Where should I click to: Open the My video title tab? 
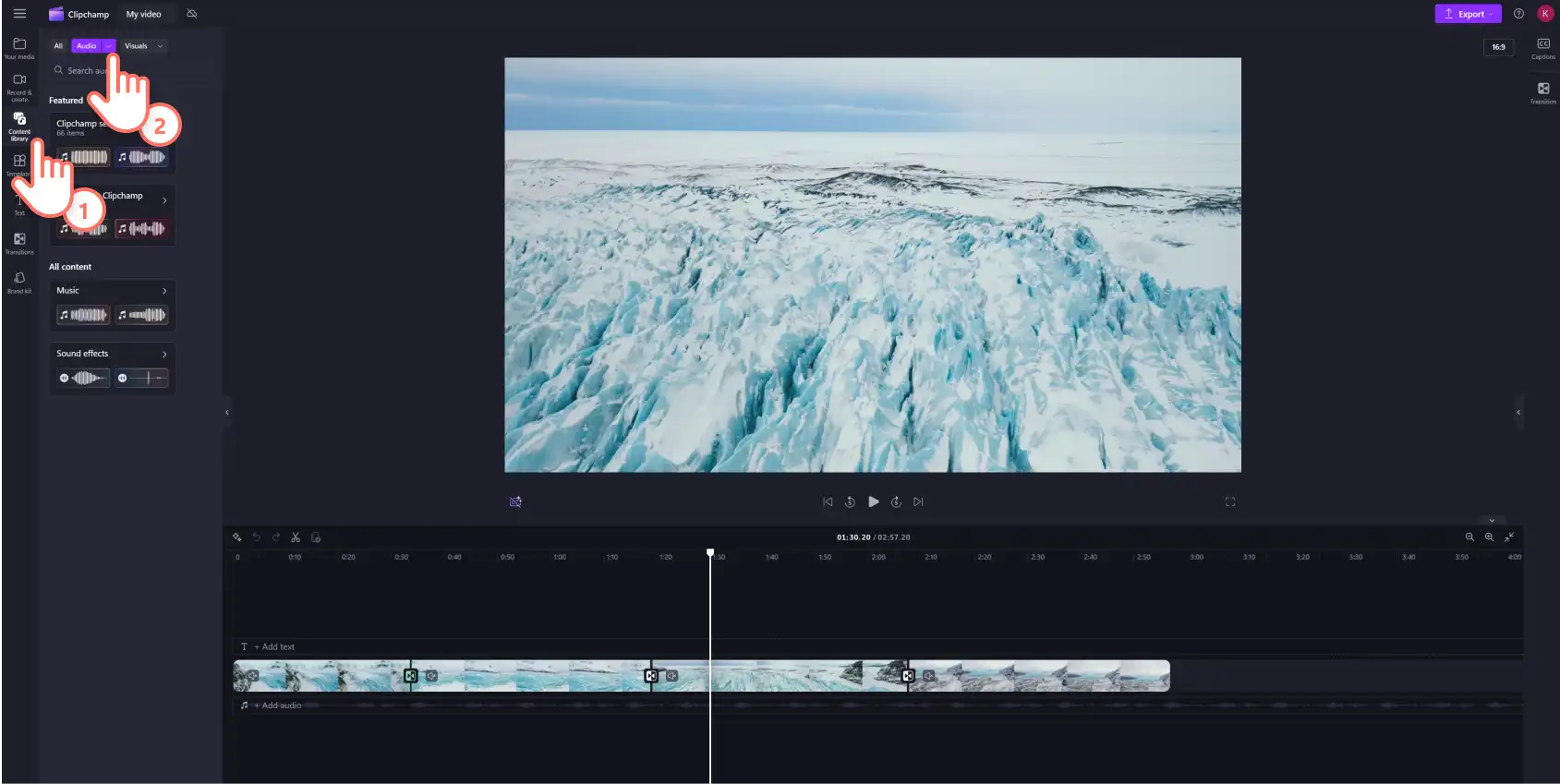[x=143, y=14]
